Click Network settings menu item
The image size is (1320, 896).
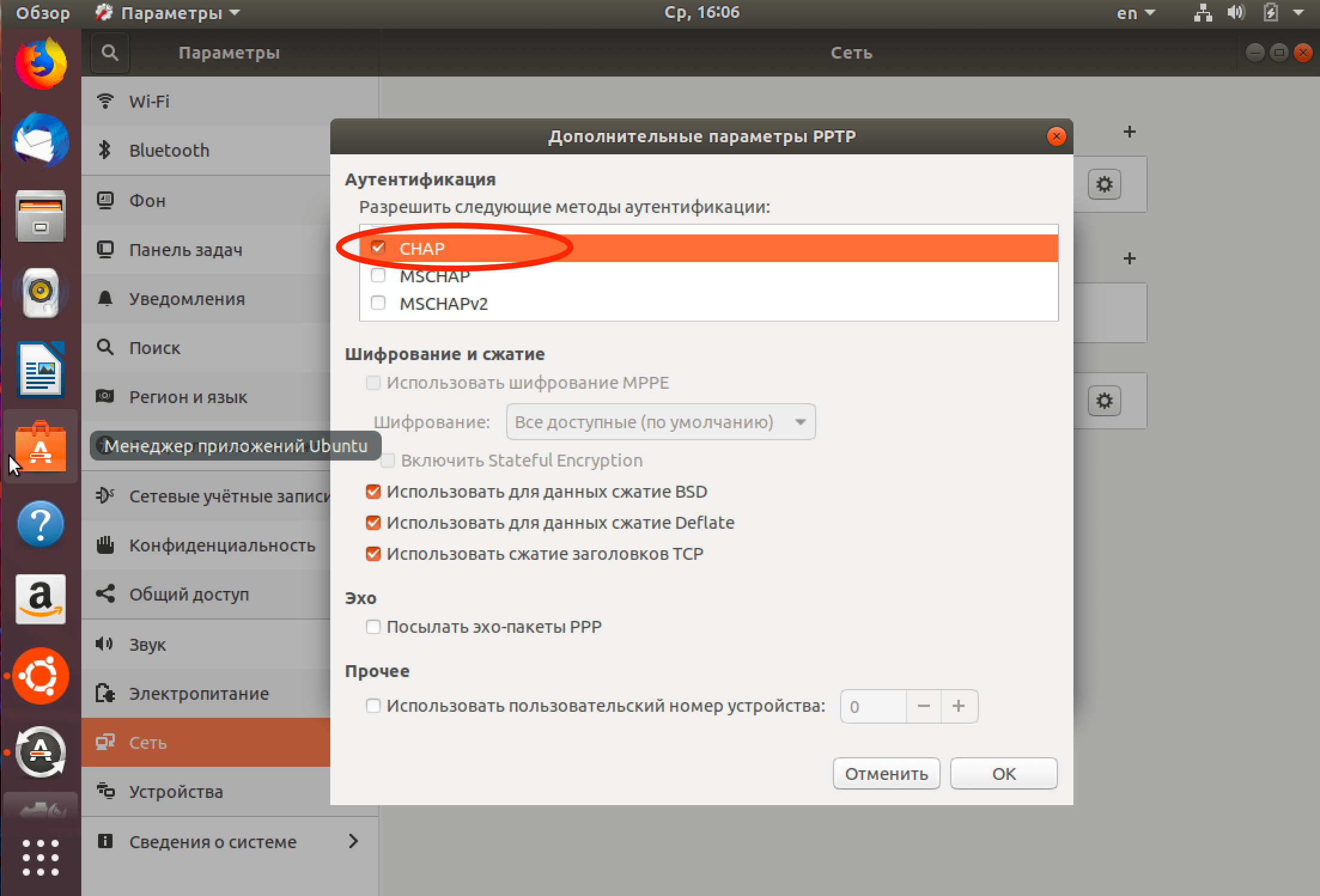(x=205, y=743)
